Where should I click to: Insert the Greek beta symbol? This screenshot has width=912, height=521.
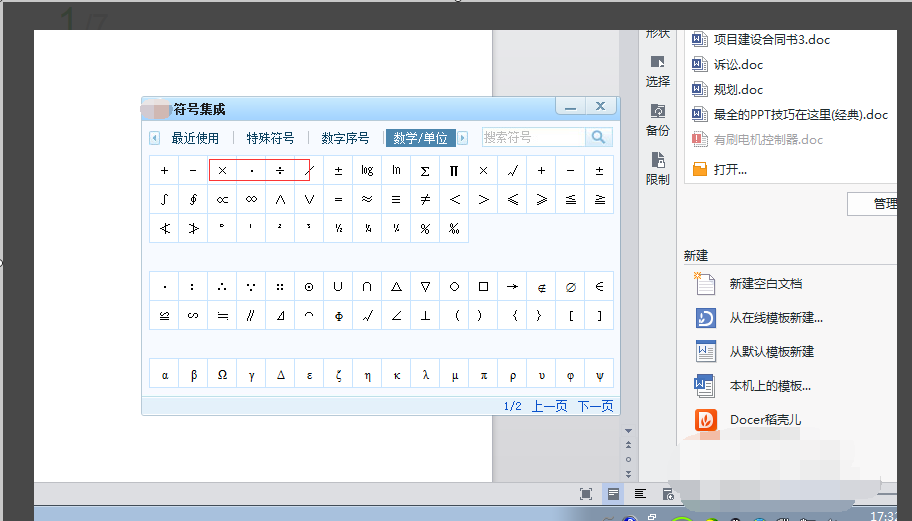(x=193, y=375)
